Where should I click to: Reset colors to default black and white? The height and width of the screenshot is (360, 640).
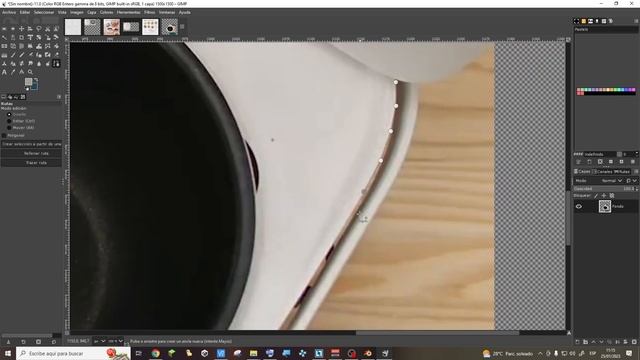[27, 89]
